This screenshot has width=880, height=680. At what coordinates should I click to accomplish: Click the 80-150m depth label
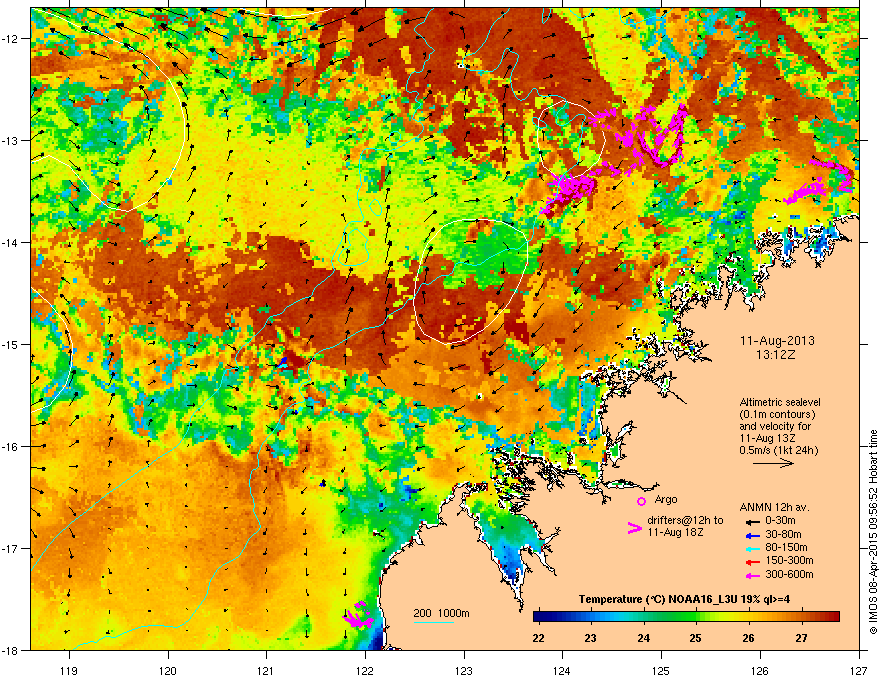(x=786, y=548)
